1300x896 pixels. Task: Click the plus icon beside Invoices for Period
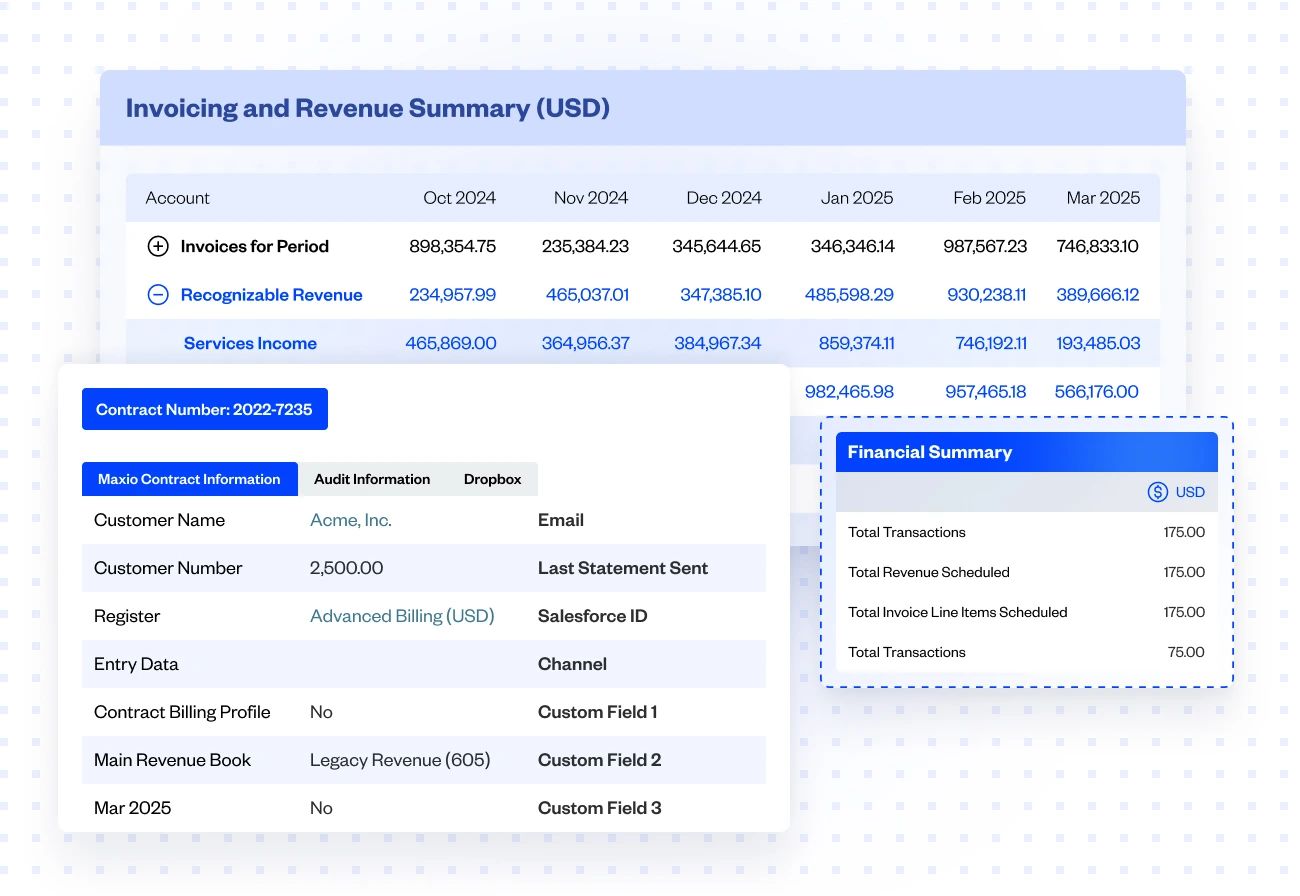157,246
